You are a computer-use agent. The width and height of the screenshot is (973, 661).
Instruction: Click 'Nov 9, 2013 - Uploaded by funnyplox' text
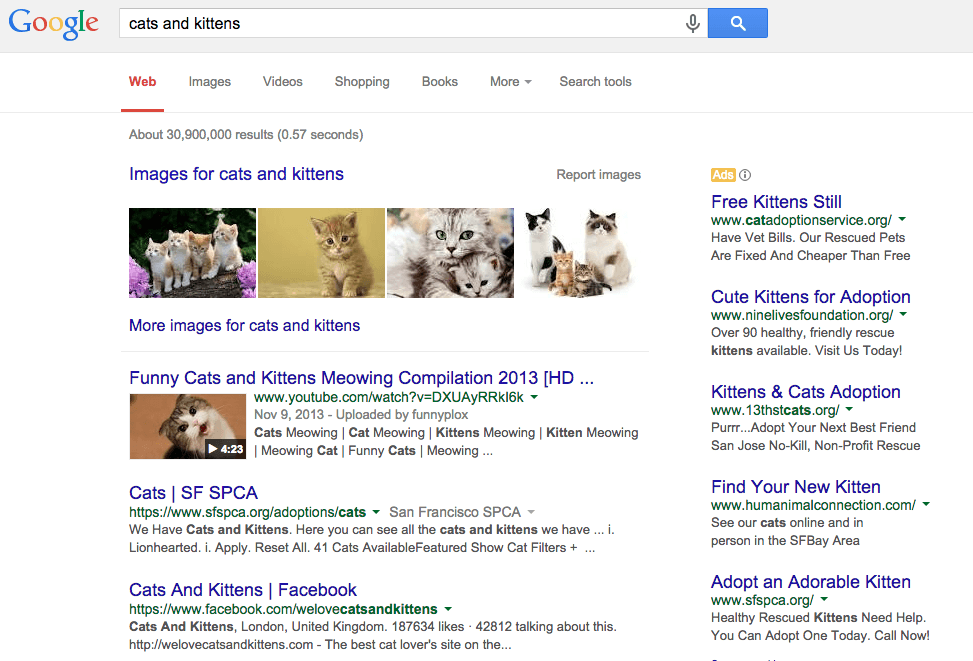tap(361, 415)
